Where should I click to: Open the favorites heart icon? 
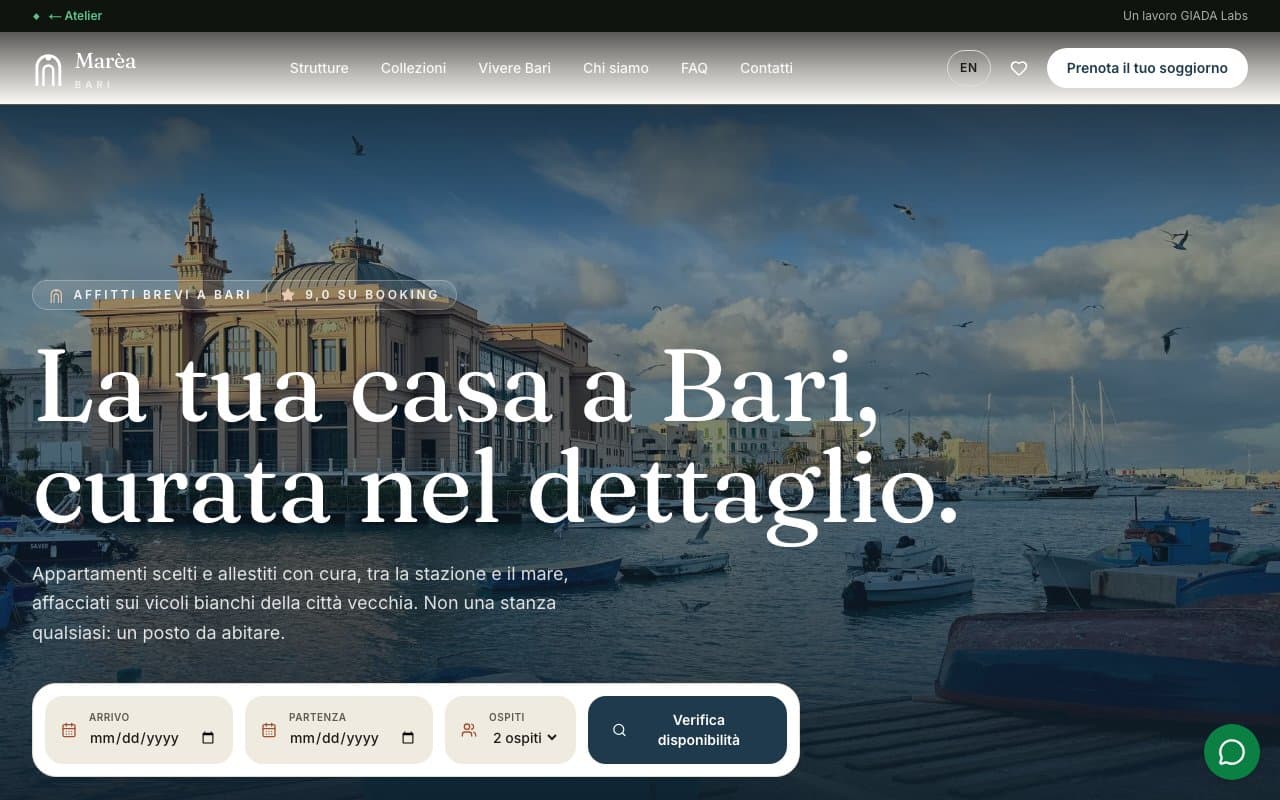coord(1019,68)
